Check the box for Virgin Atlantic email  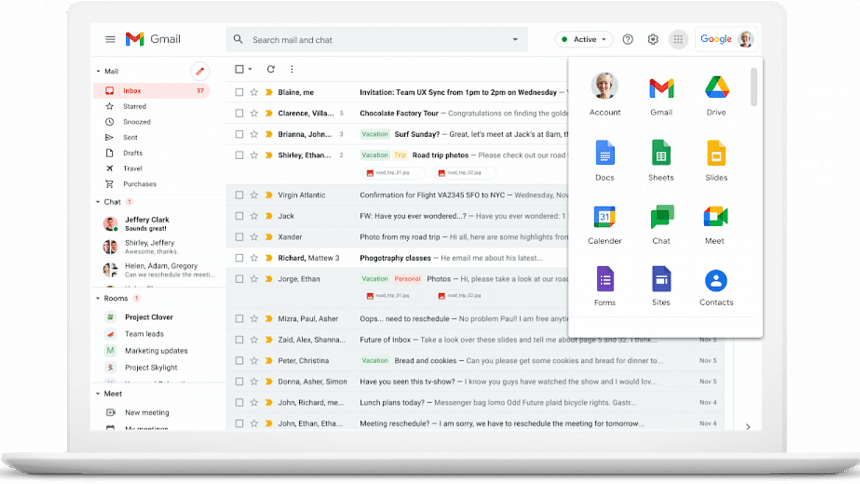click(x=239, y=195)
